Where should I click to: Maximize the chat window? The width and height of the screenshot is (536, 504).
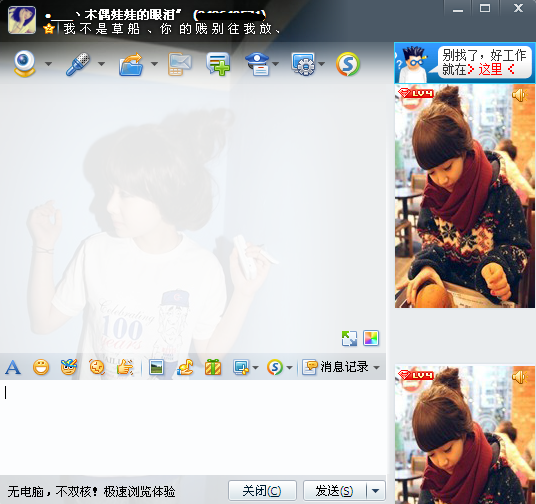[x=485, y=8]
